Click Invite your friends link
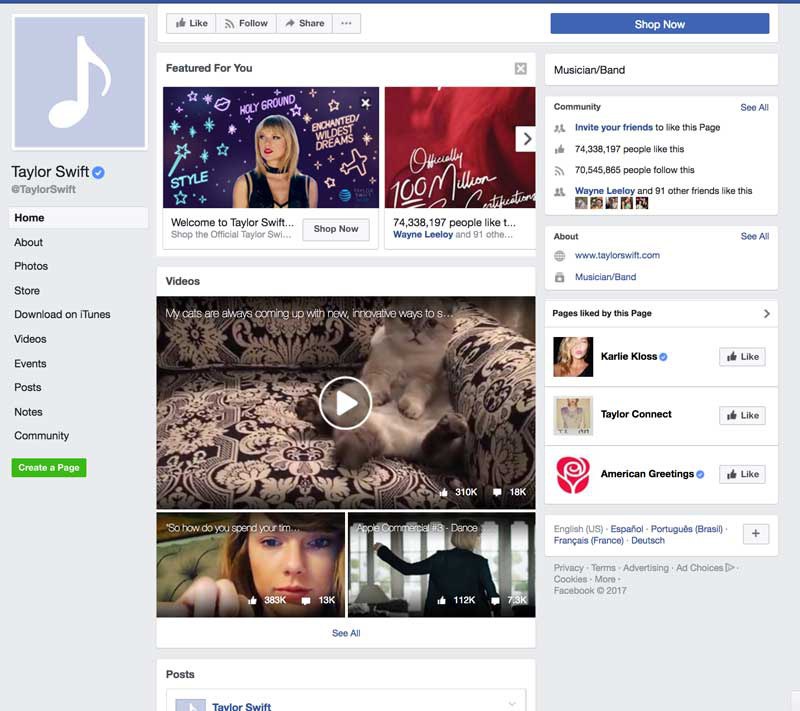 point(614,128)
